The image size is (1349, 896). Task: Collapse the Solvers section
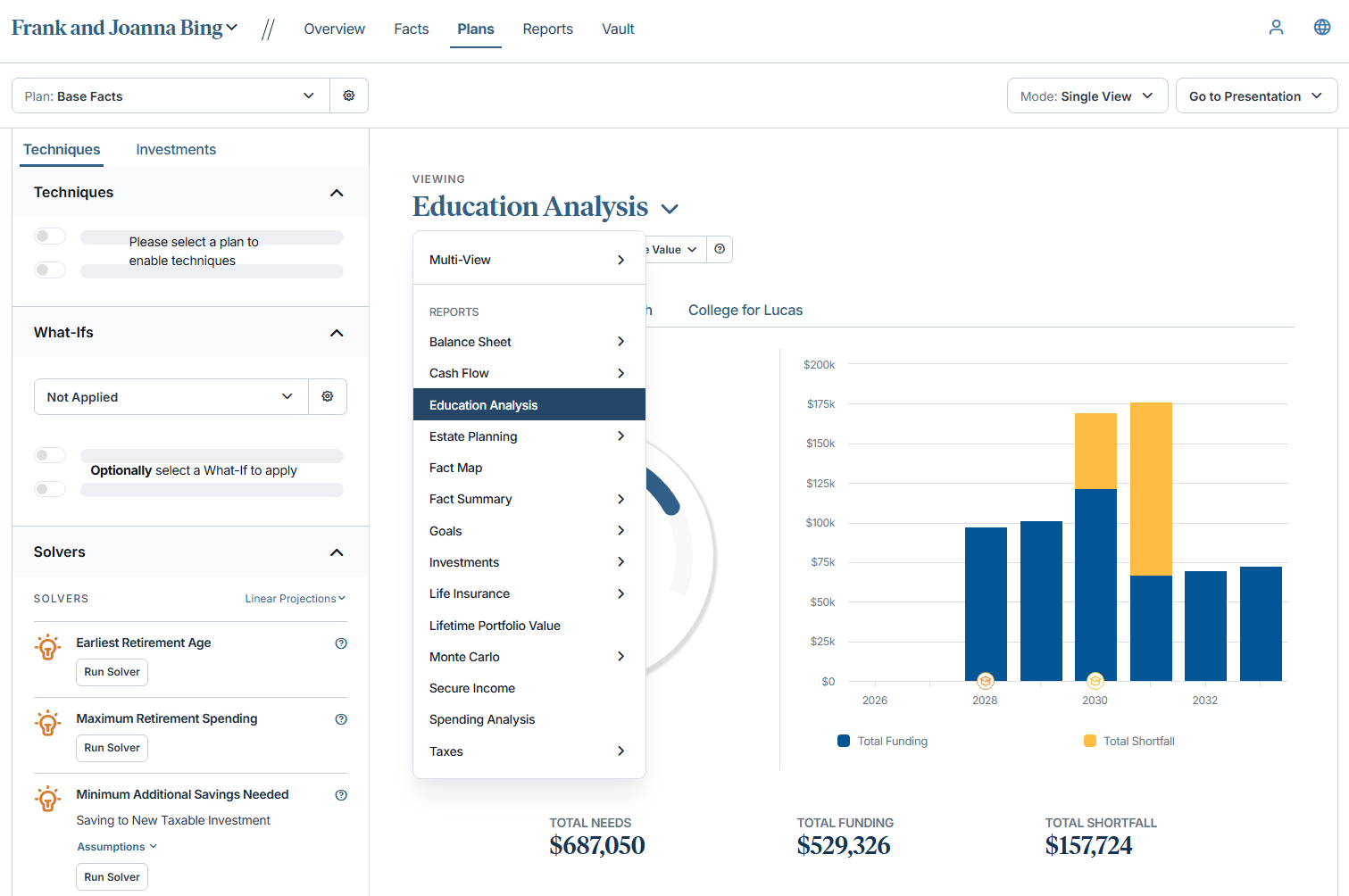click(337, 552)
